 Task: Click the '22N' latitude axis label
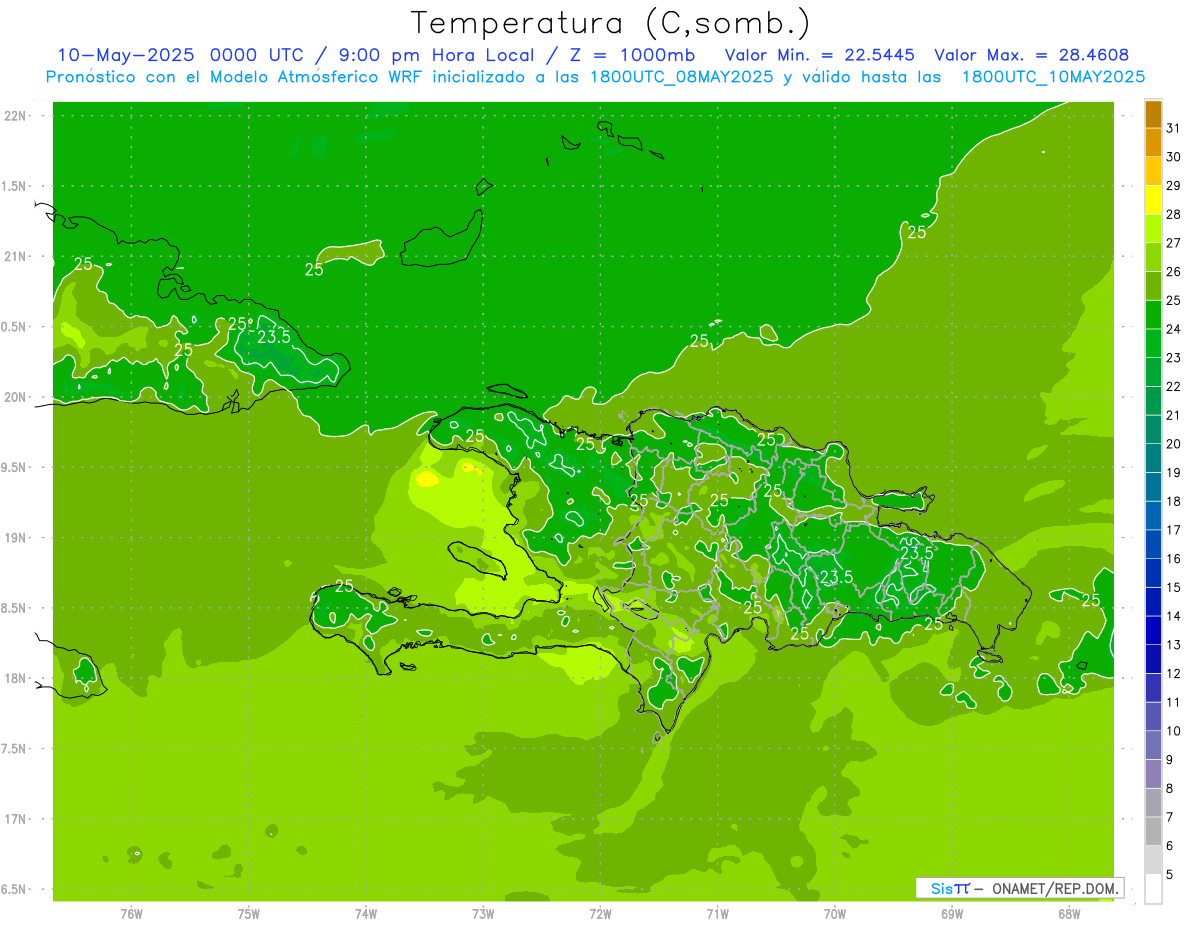coord(15,115)
